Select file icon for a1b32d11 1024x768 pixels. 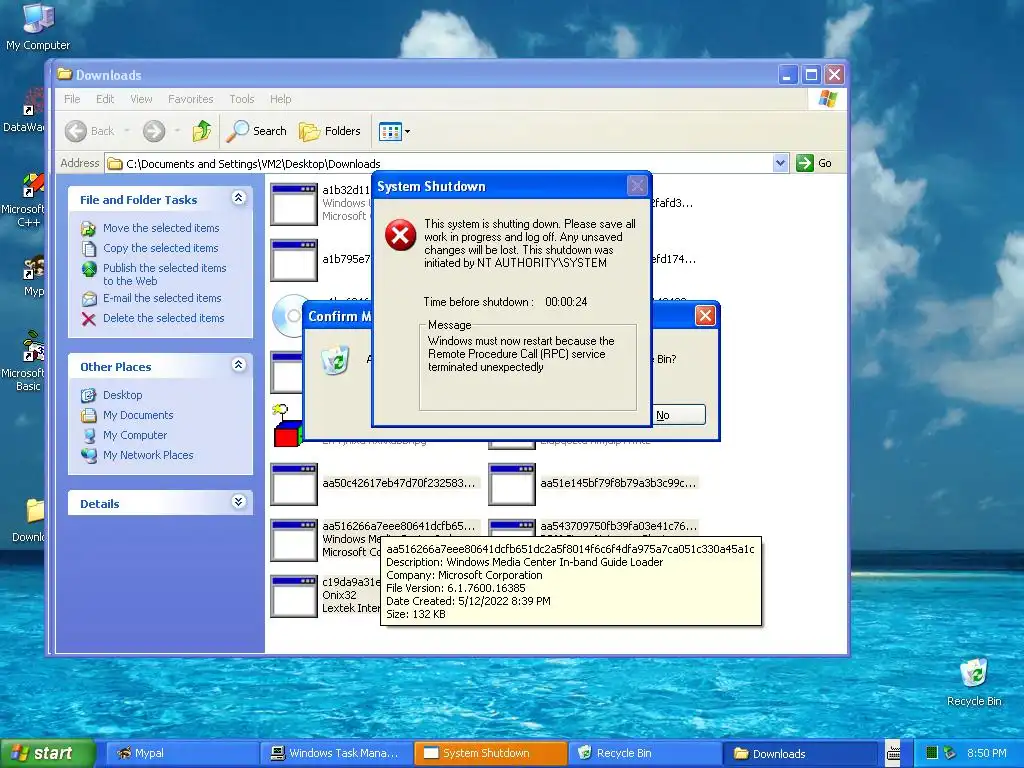coord(294,204)
